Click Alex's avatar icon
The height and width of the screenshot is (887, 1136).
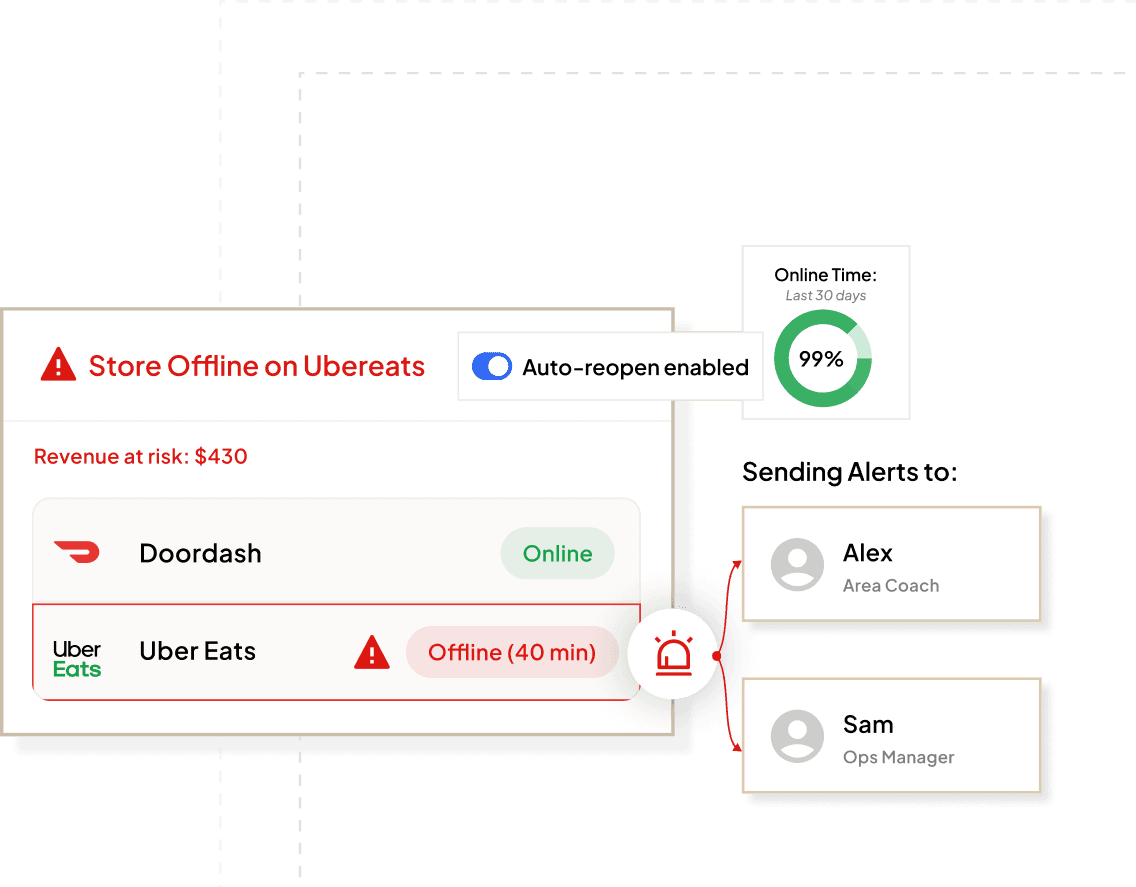click(797, 565)
